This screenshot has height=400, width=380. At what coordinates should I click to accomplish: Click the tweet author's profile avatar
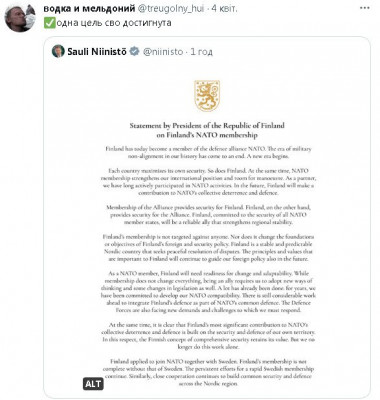point(20,18)
